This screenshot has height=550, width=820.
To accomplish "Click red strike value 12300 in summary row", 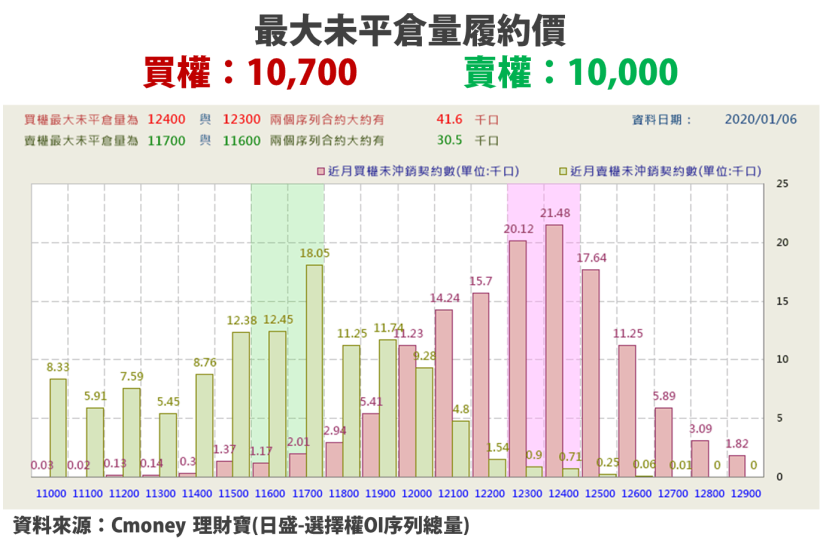I will (x=242, y=119).
